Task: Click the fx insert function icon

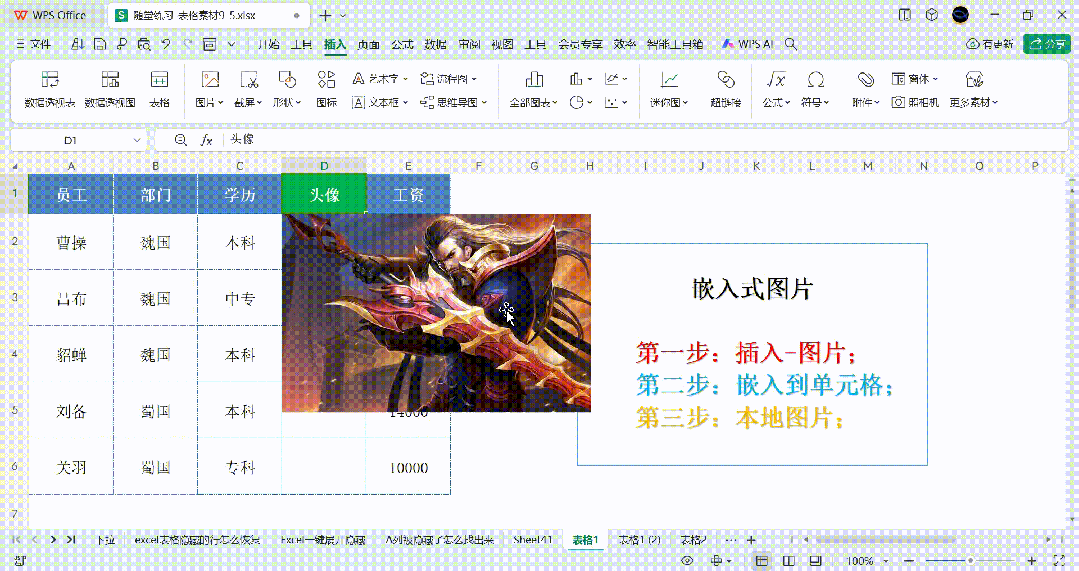Action: 206,140
